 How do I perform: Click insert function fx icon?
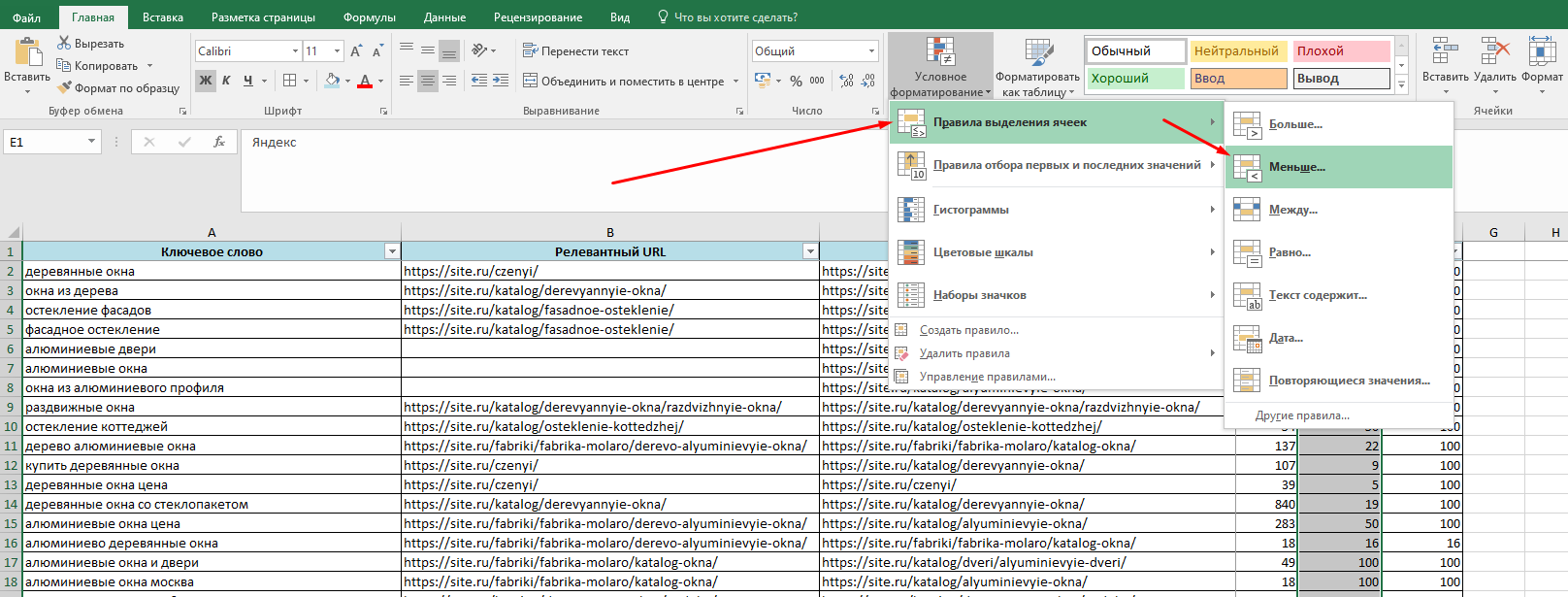219,142
